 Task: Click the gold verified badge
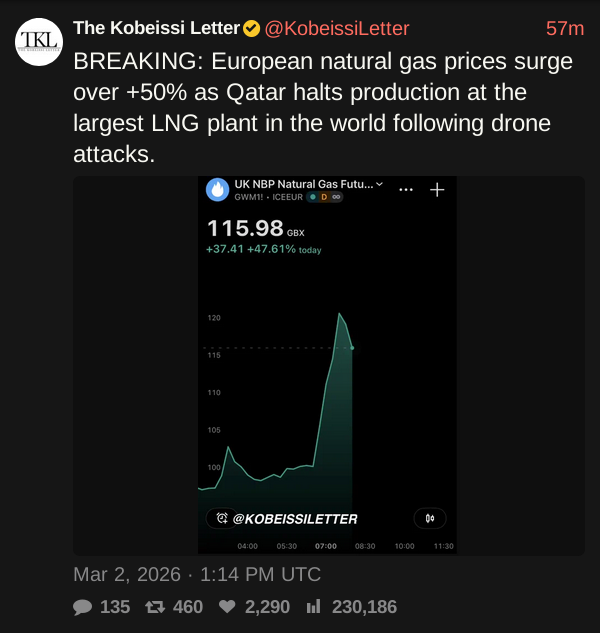252,29
